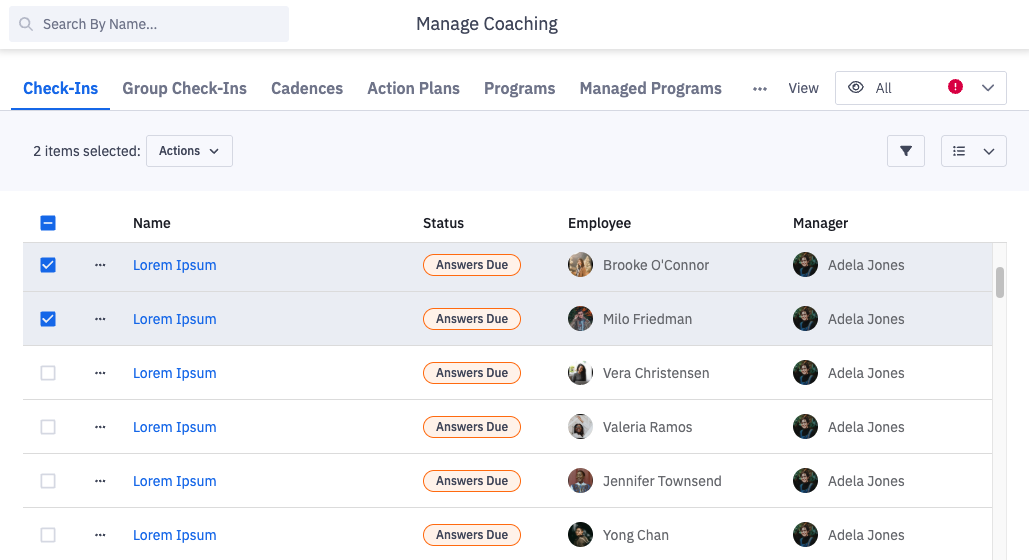Select Valeria Ramos row checkbox
Viewport: 1029px width, 560px height.
pyautogui.click(x=48, y=427)
